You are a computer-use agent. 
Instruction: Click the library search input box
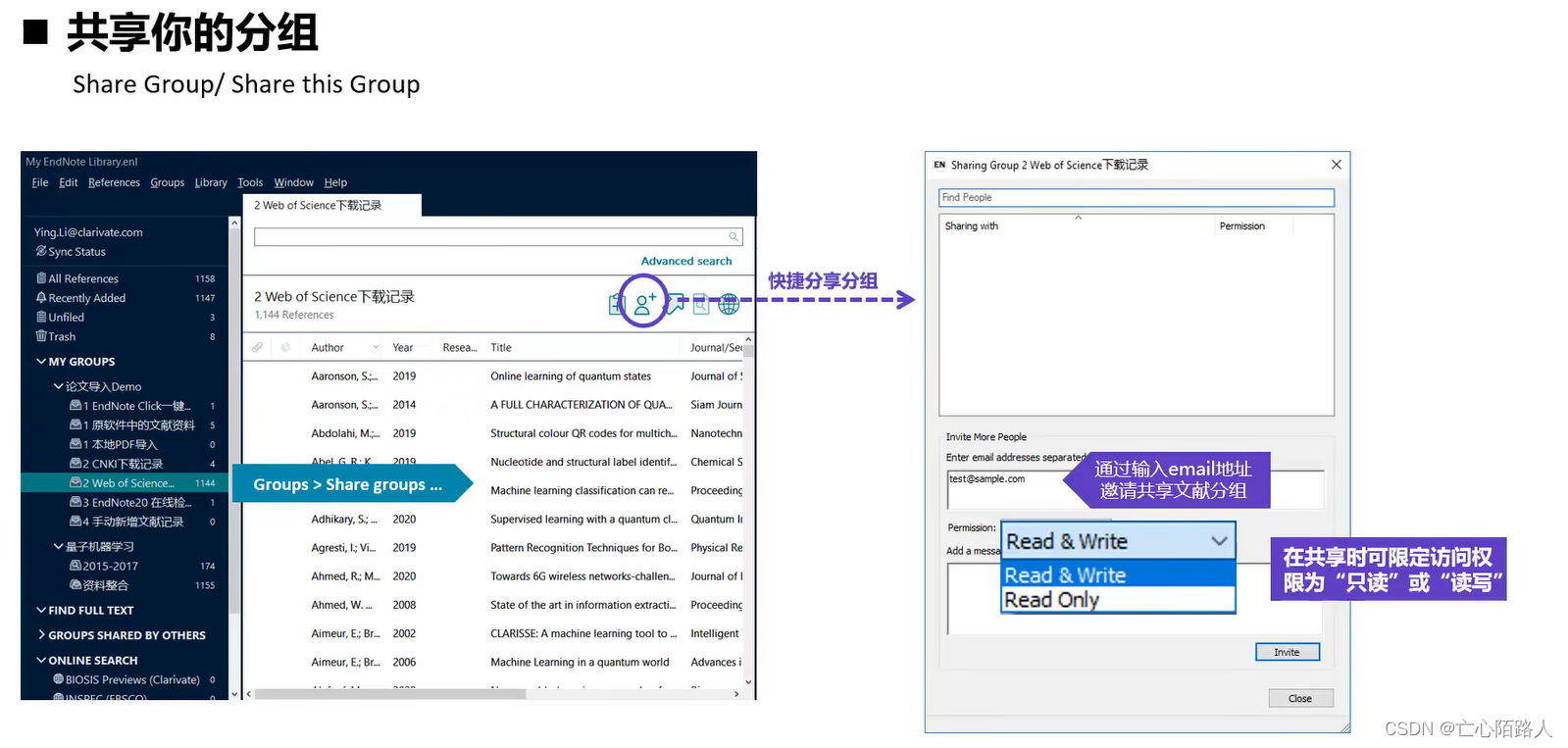(498, 237)
